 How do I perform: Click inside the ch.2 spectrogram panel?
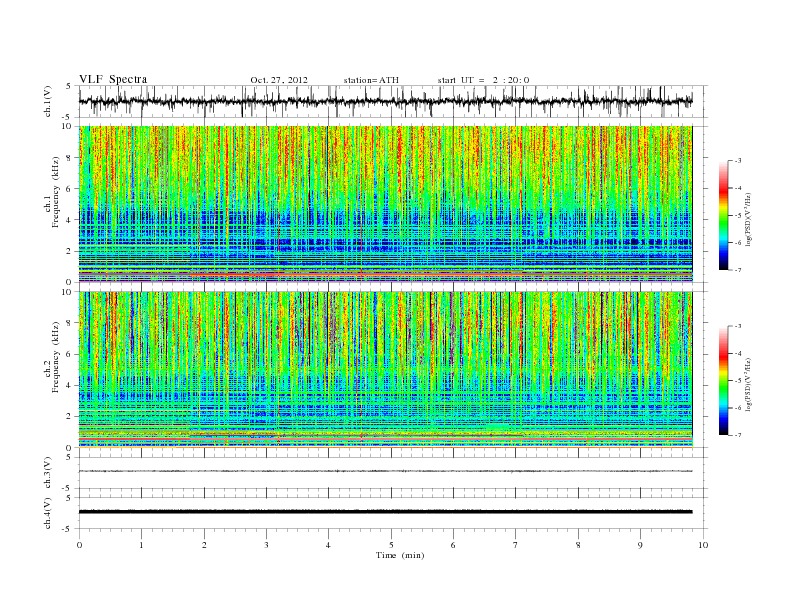pyautogui.click(x=385, y=369)
